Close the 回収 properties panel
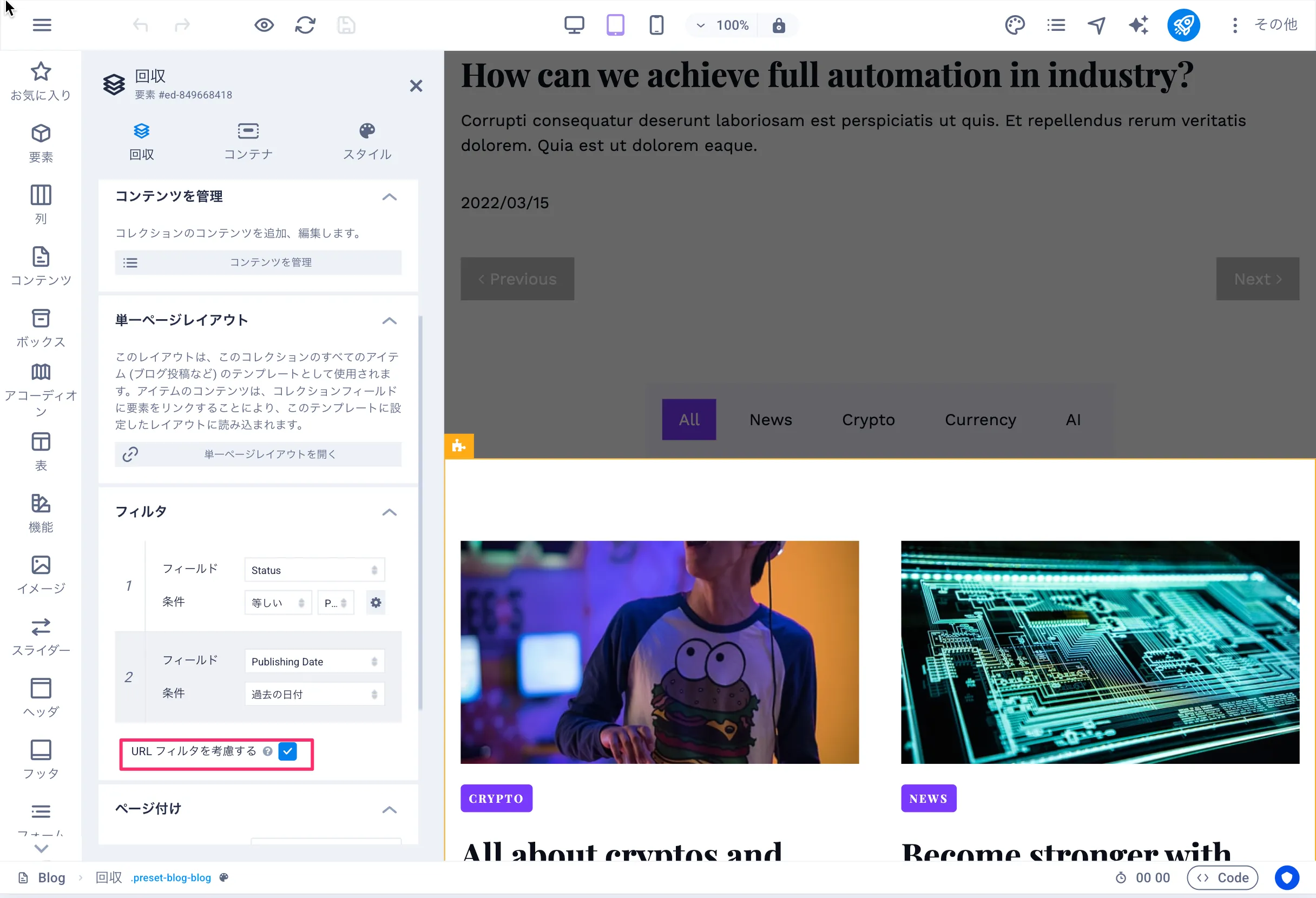 point(416,86)
